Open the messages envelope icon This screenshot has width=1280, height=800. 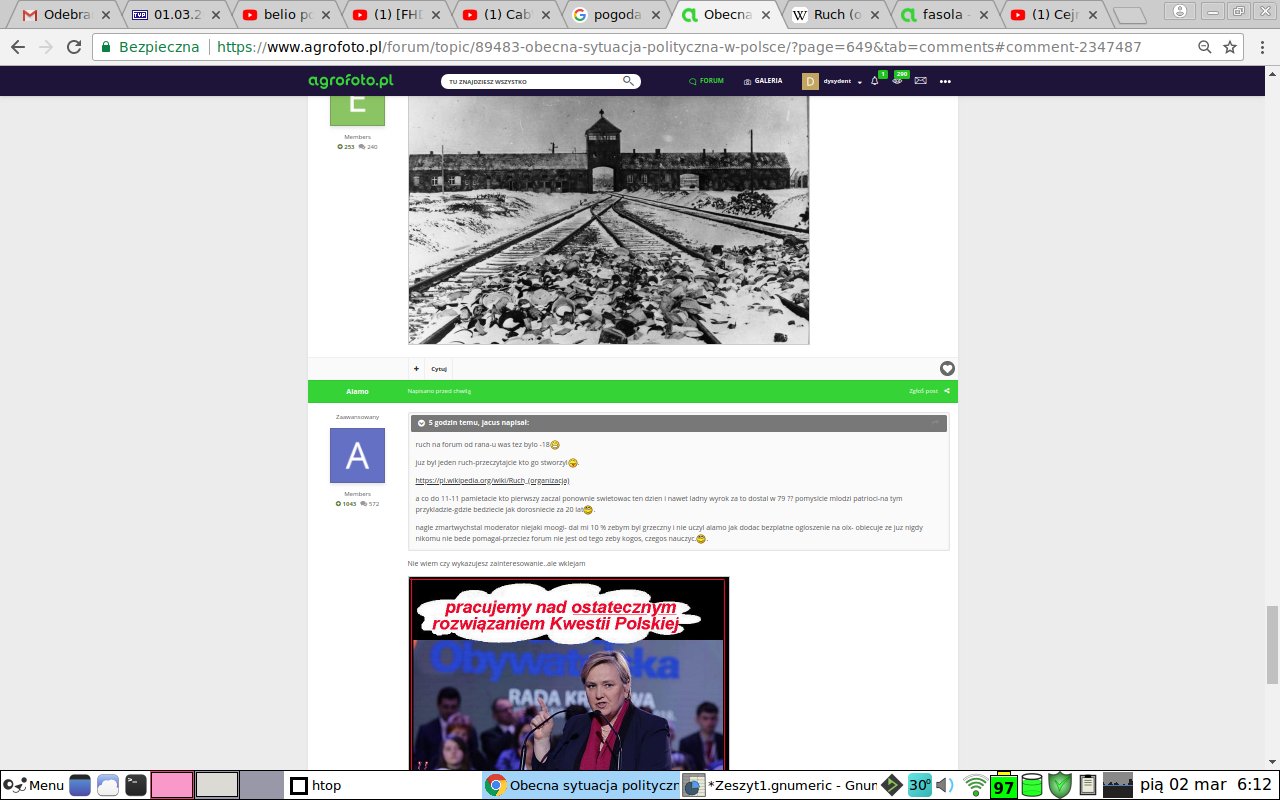(920, 81)
